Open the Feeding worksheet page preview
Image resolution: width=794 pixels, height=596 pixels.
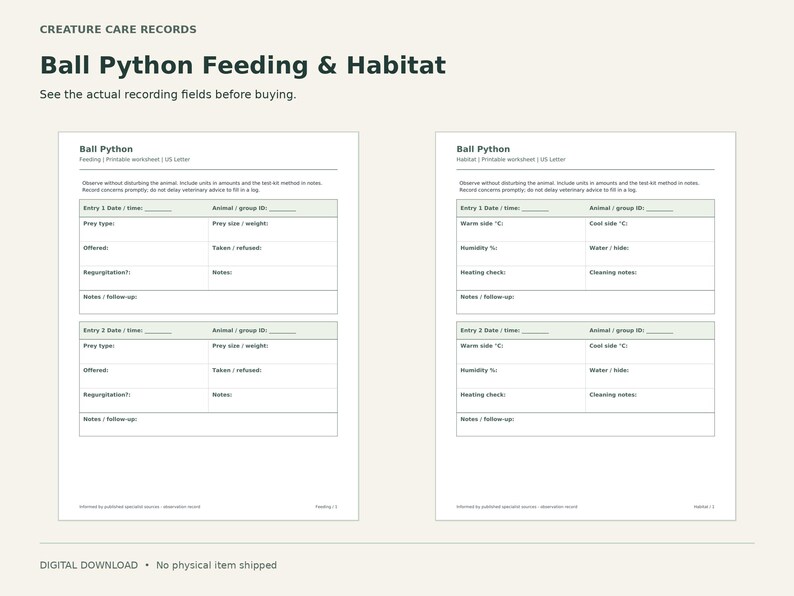[x=209, y=326]
